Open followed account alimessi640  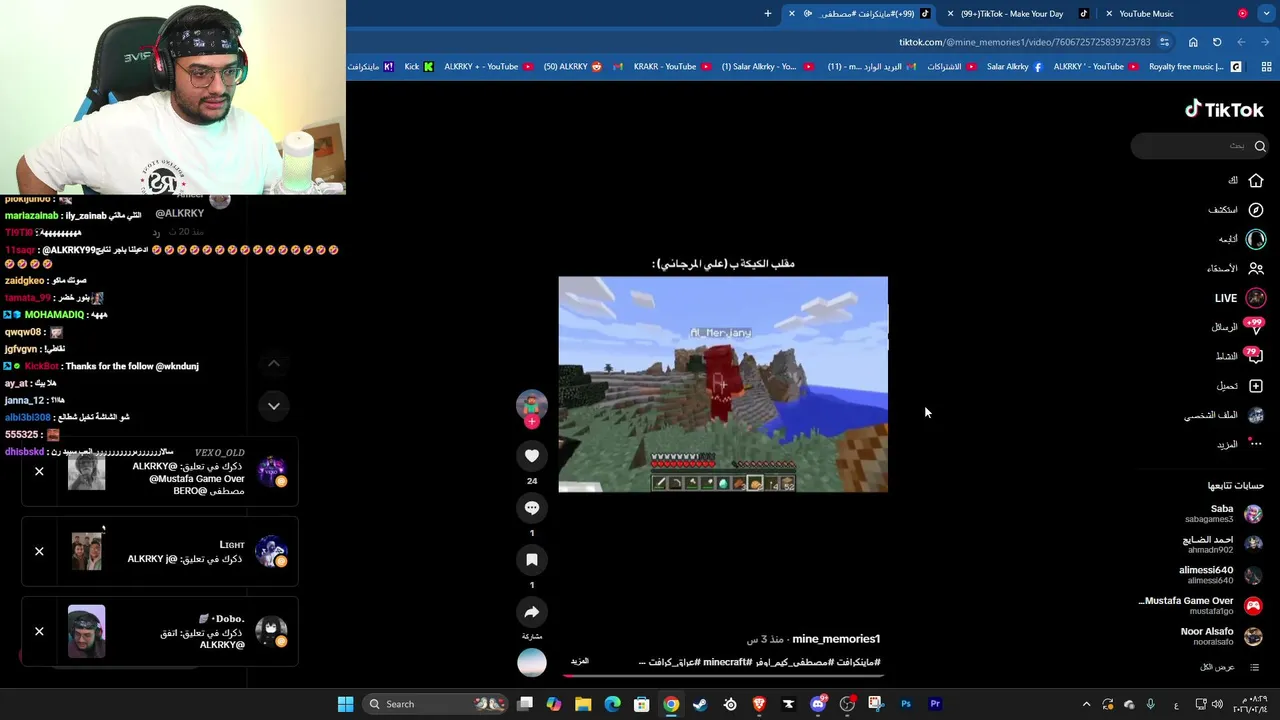[x=1220, y=575]
